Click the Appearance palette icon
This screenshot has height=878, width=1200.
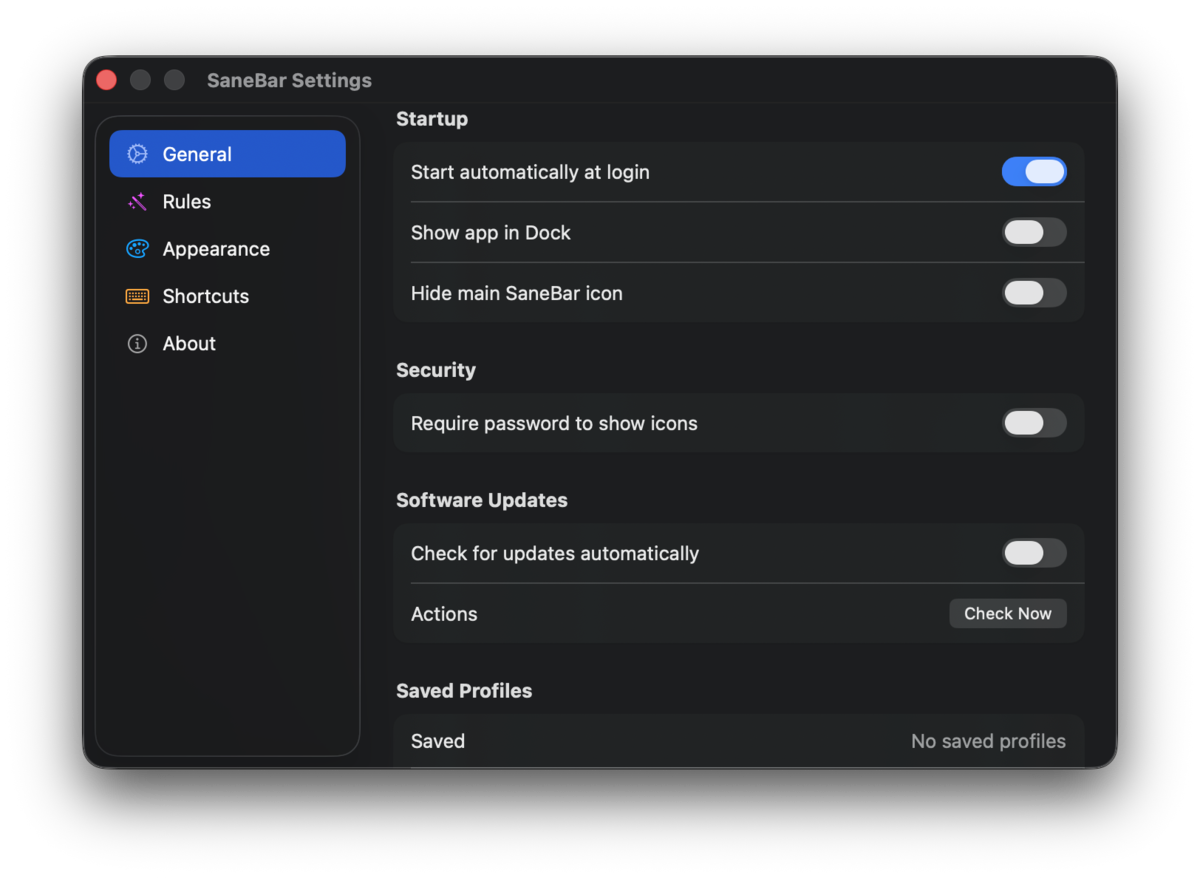[x=137, y=249]
